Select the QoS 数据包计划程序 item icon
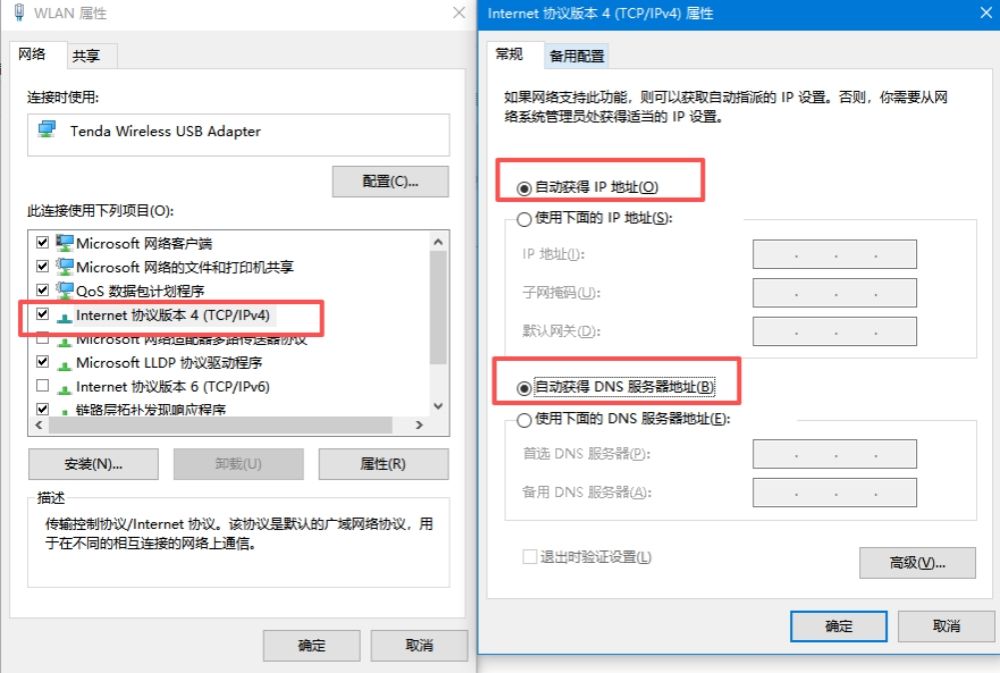The image size is (1000, 673). click(x=64, y=290)
